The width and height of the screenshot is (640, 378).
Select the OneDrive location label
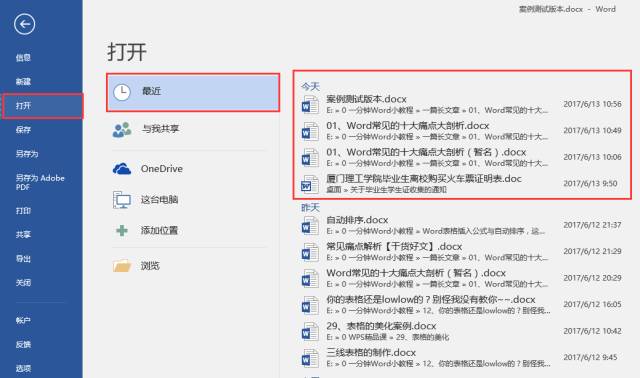click(162, 169)
